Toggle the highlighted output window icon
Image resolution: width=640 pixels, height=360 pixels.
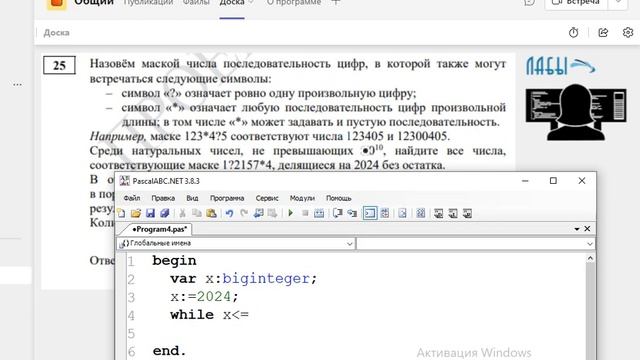[370, 213]
